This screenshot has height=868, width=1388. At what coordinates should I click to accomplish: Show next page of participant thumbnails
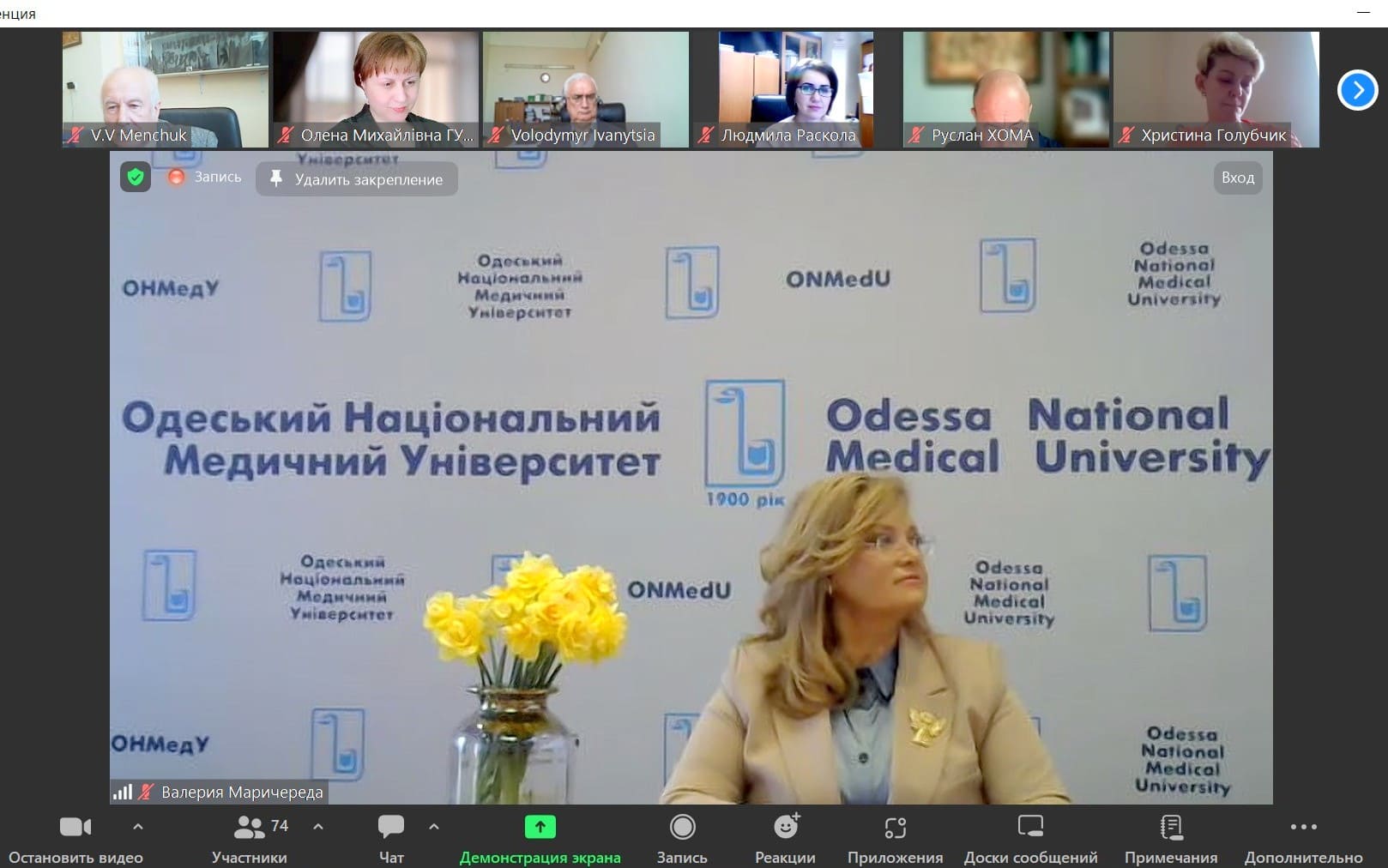coord(1357,90)
